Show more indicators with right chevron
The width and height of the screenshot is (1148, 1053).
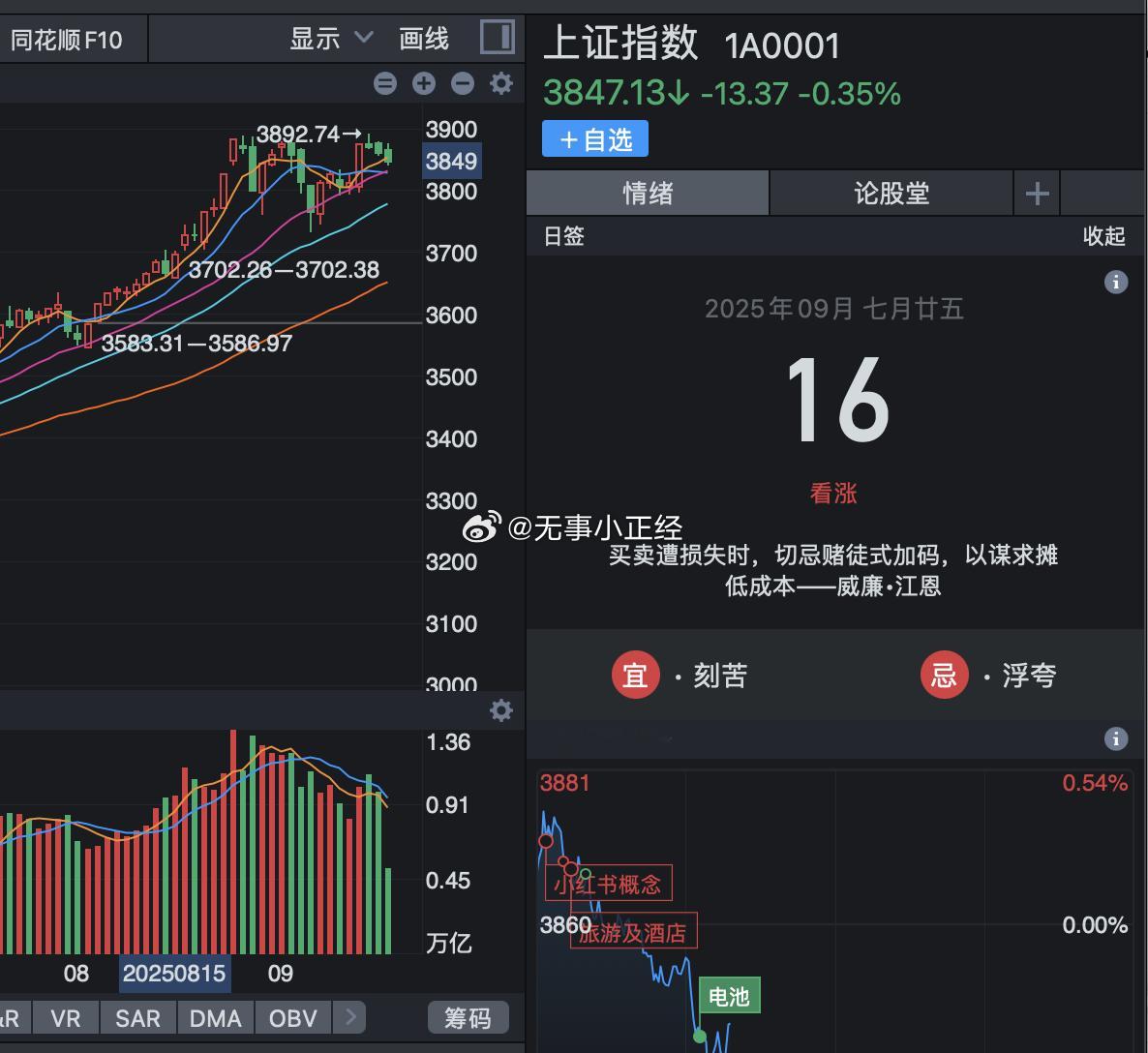[x=349, y=1017]
